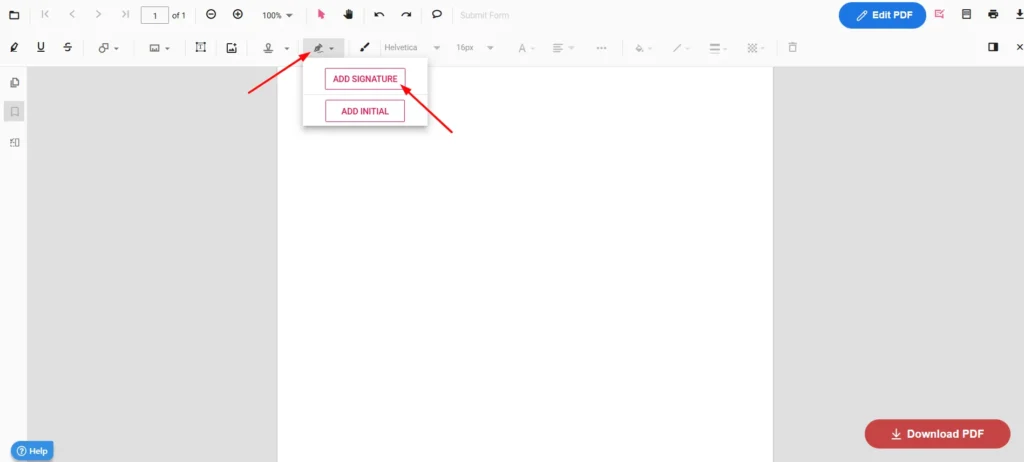Select the stamp tool icon
1024x462 pixels.
(x=268, y=48)
